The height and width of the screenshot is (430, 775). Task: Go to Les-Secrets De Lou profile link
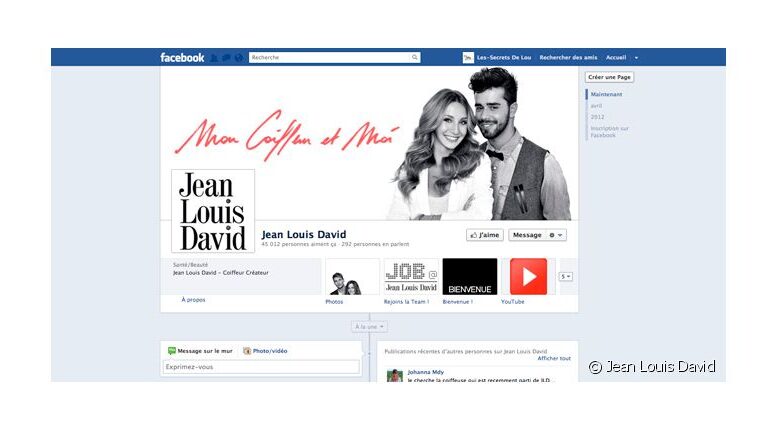click(504, 58)
